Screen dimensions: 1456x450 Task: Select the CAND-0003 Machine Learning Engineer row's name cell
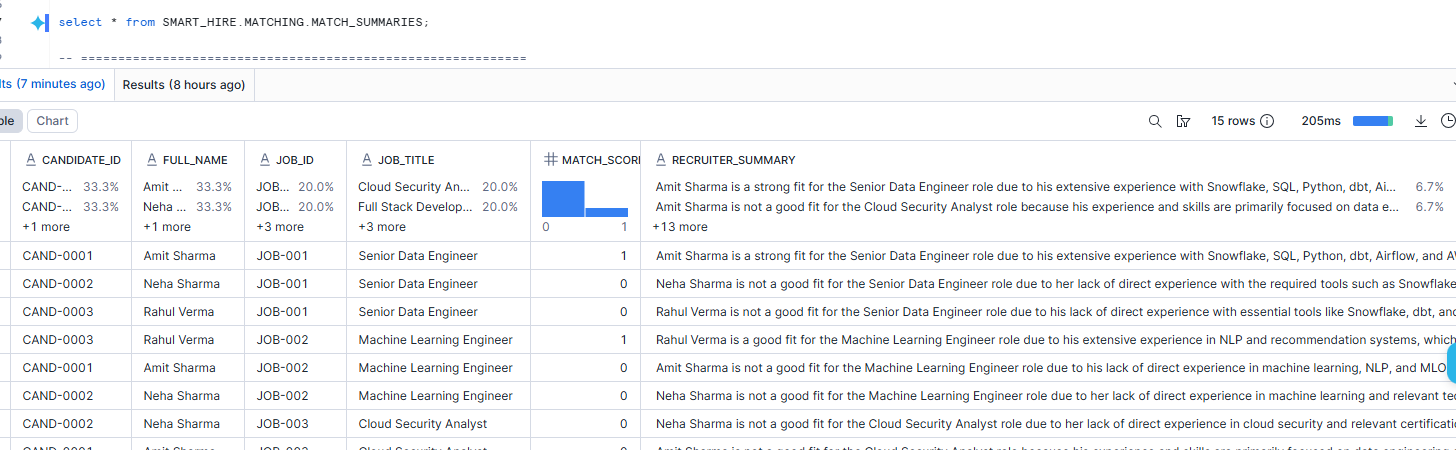(178, 340)
